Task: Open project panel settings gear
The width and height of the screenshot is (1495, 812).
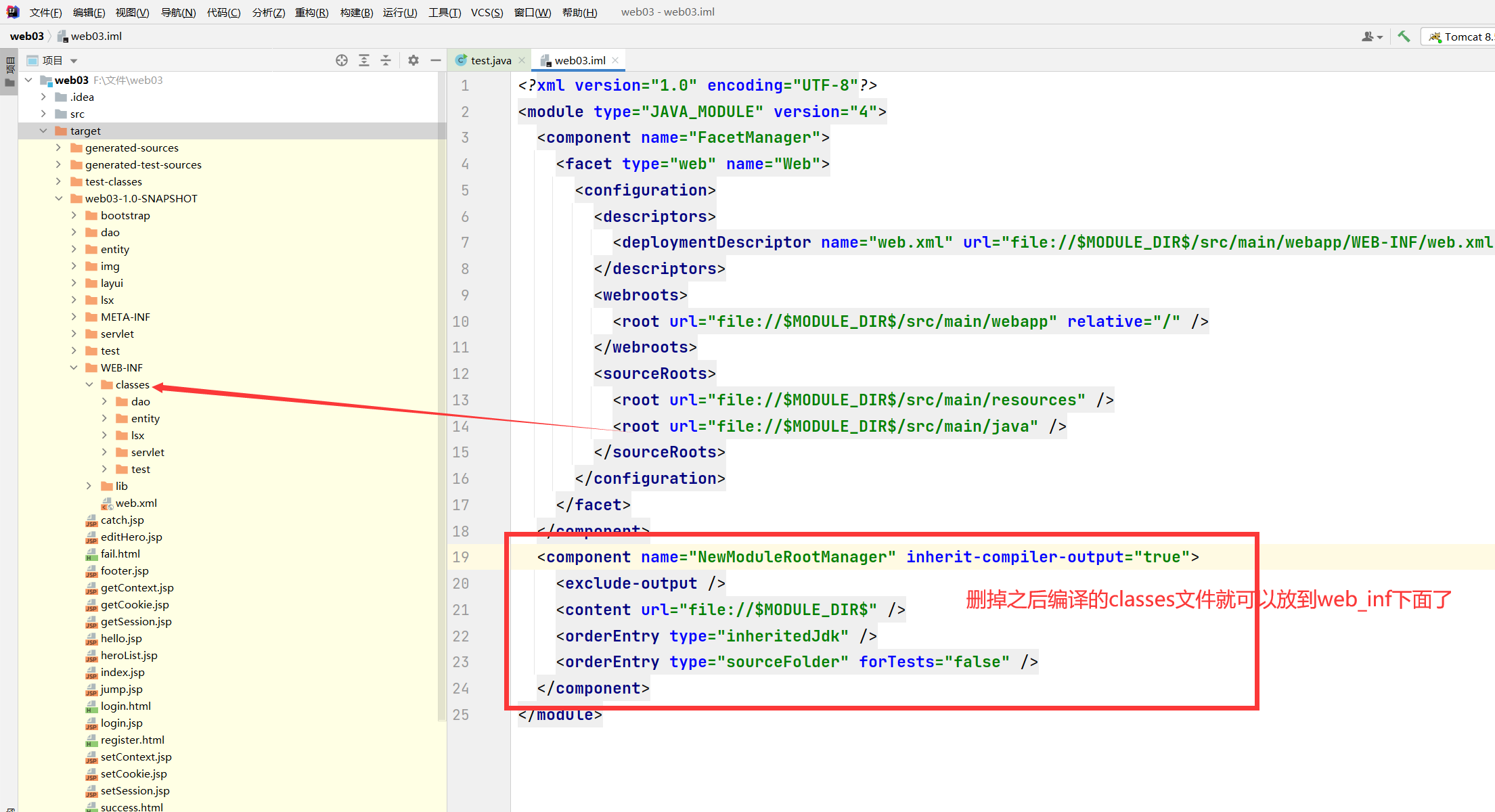Action: (x=414, y=60)
